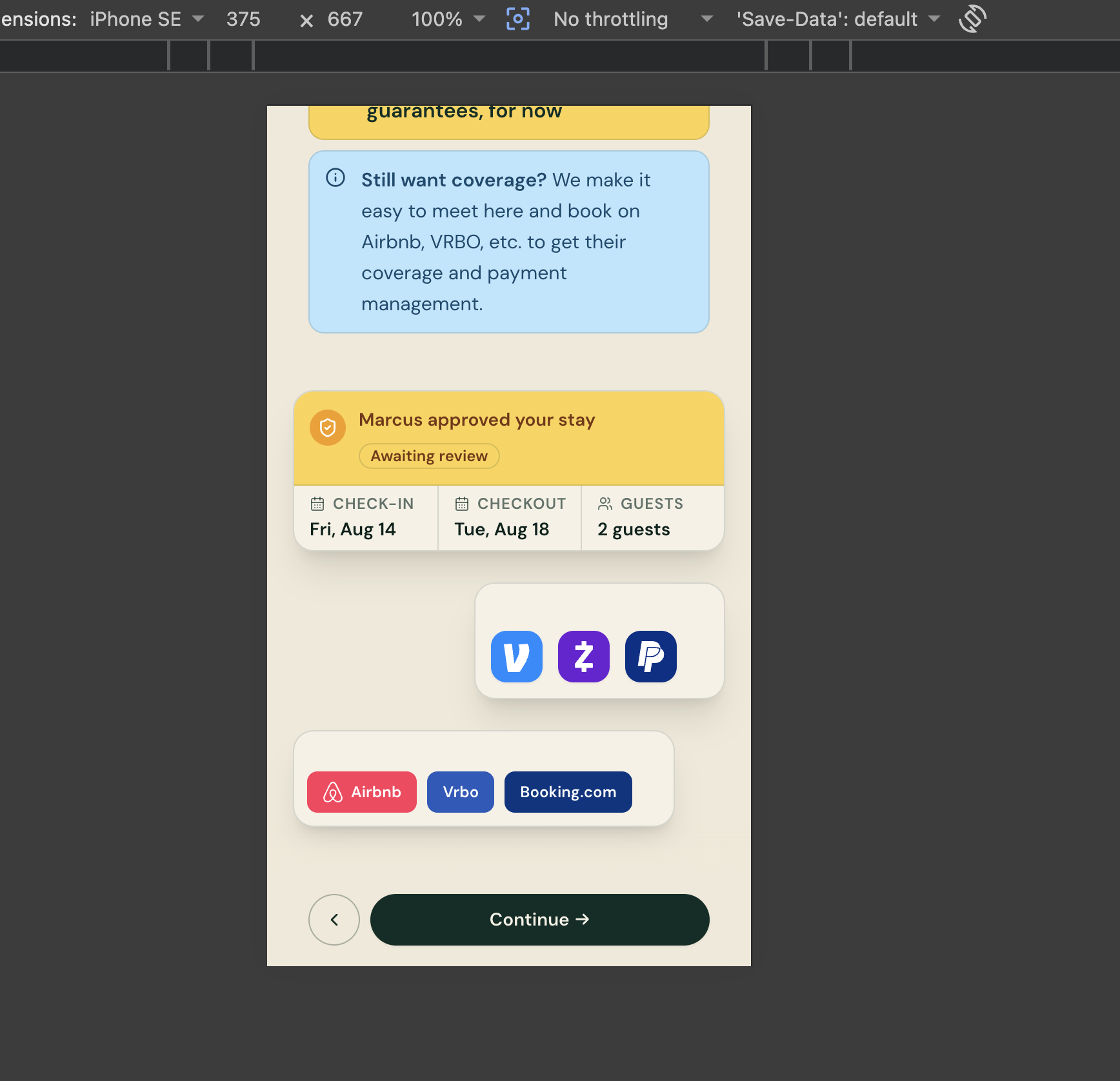Viewport: 1120px width, 1081px height.
Task: Click the people icon next to GUESTS
Action: 605,504
